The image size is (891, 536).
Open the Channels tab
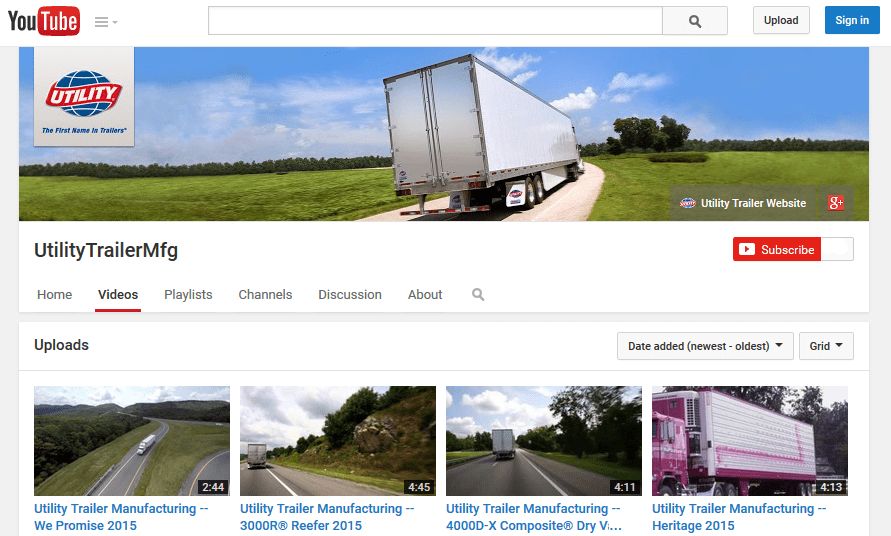click(x=265, y=294)
